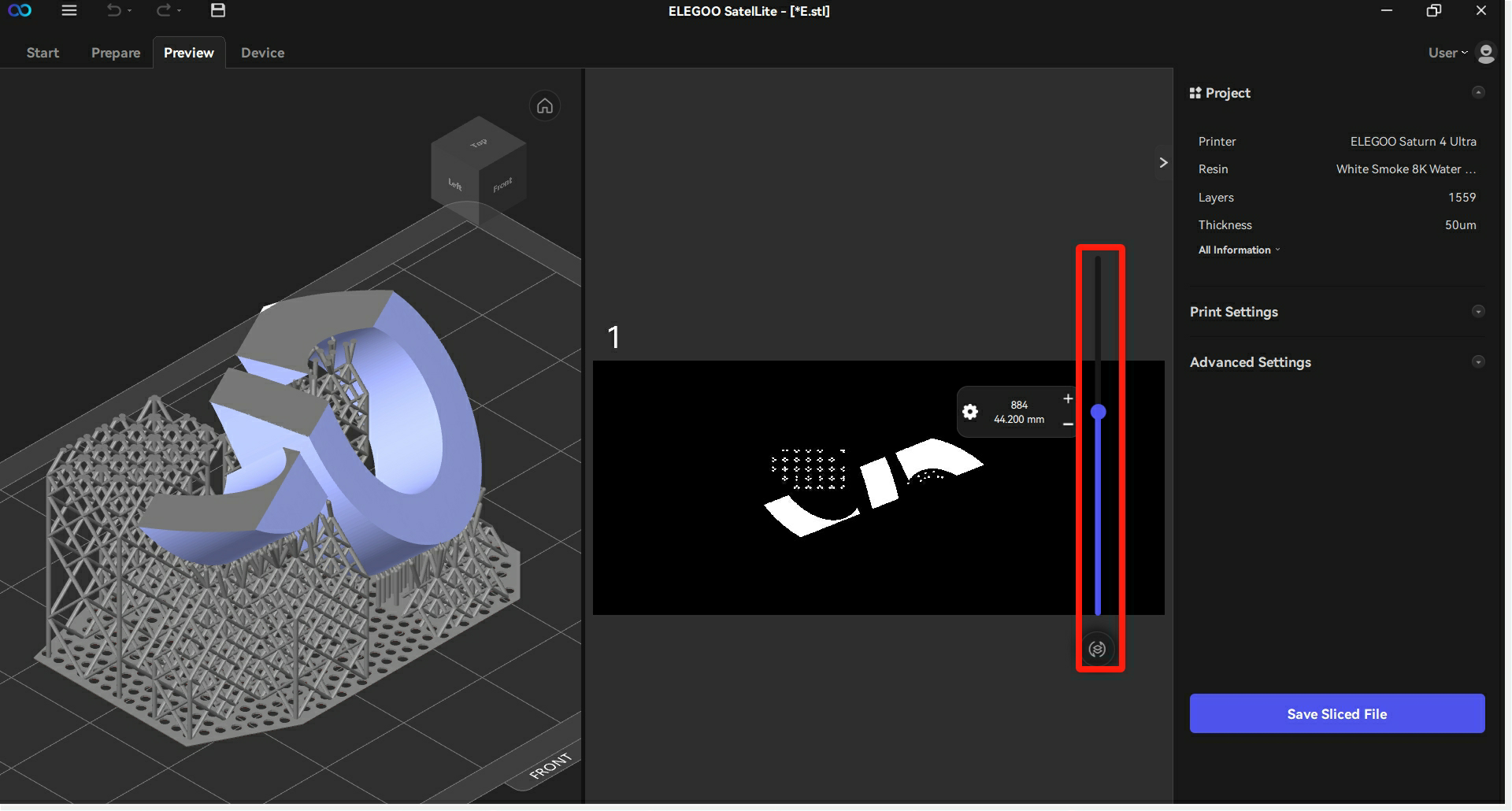The height and width of the screenshot is (811, 1512).
Task: Increase layer with the plus button
Action: 1068,398
